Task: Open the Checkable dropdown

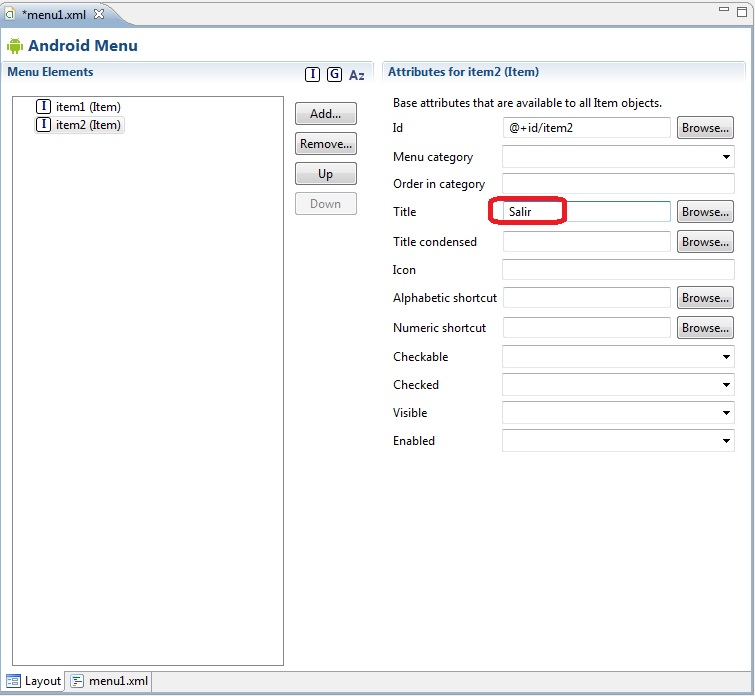Action: (x=618, y=356)
